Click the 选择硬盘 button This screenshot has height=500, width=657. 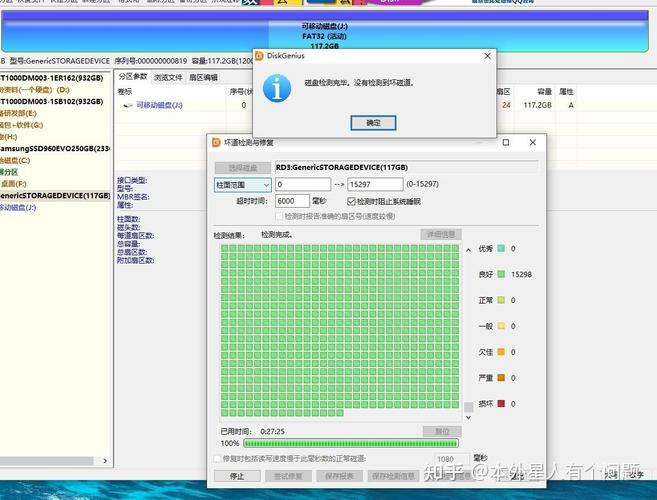click(x=243, y=168)
